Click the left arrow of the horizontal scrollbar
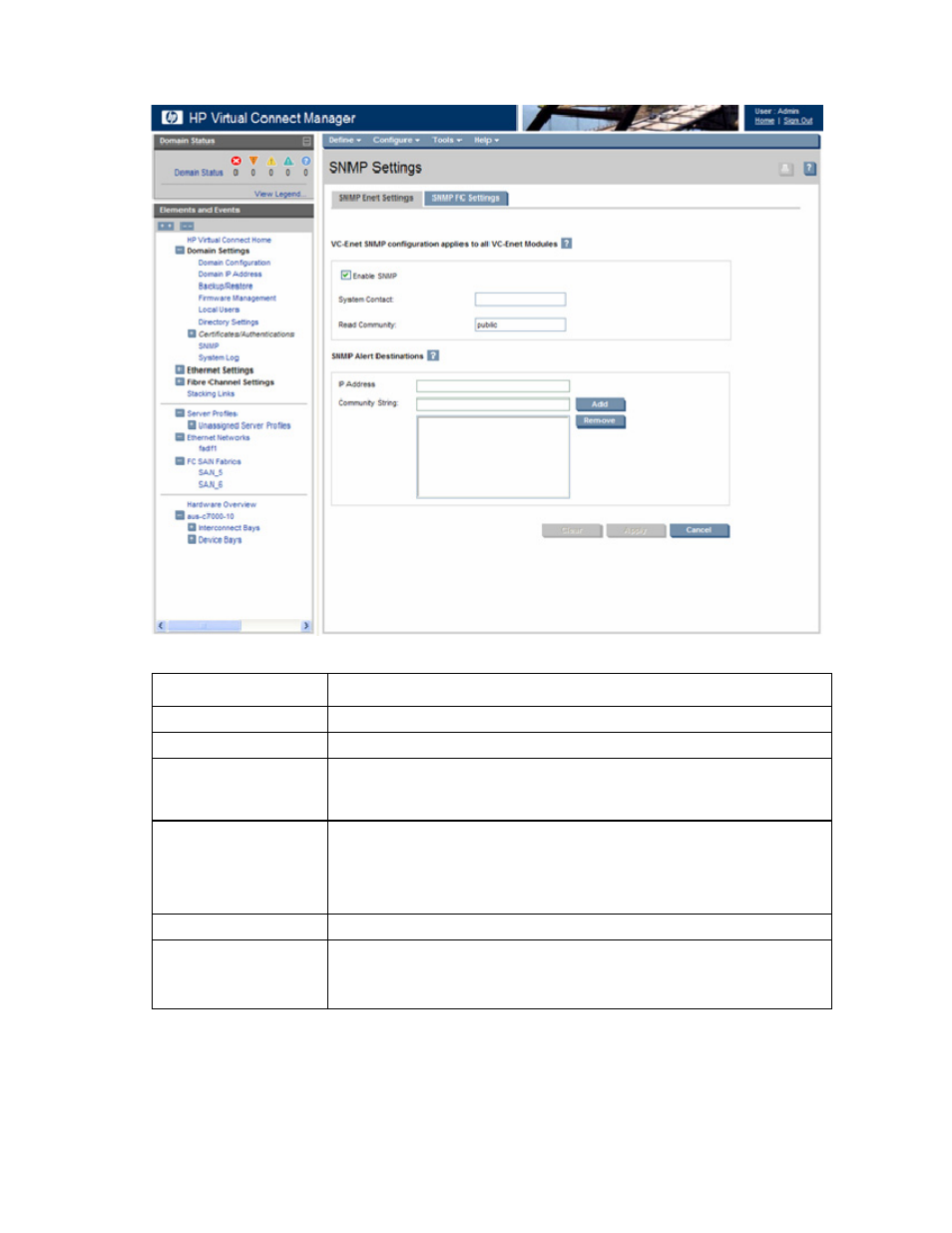 pyautogui.click(x=162, y=626)
